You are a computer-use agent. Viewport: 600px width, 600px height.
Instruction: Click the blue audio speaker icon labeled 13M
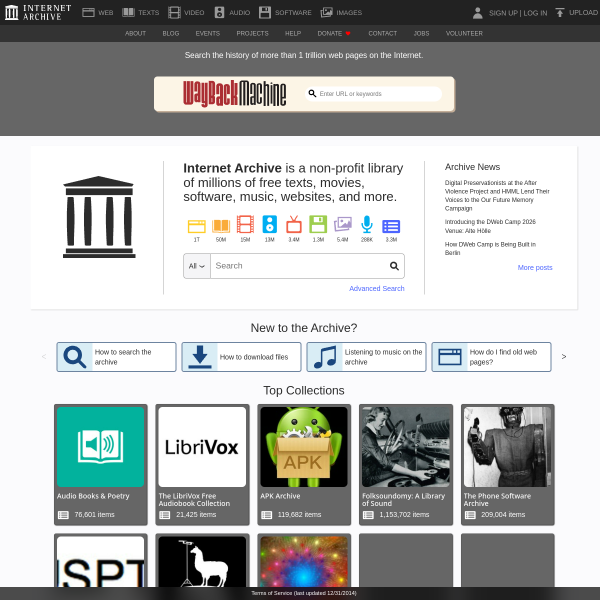pos(269,224)
